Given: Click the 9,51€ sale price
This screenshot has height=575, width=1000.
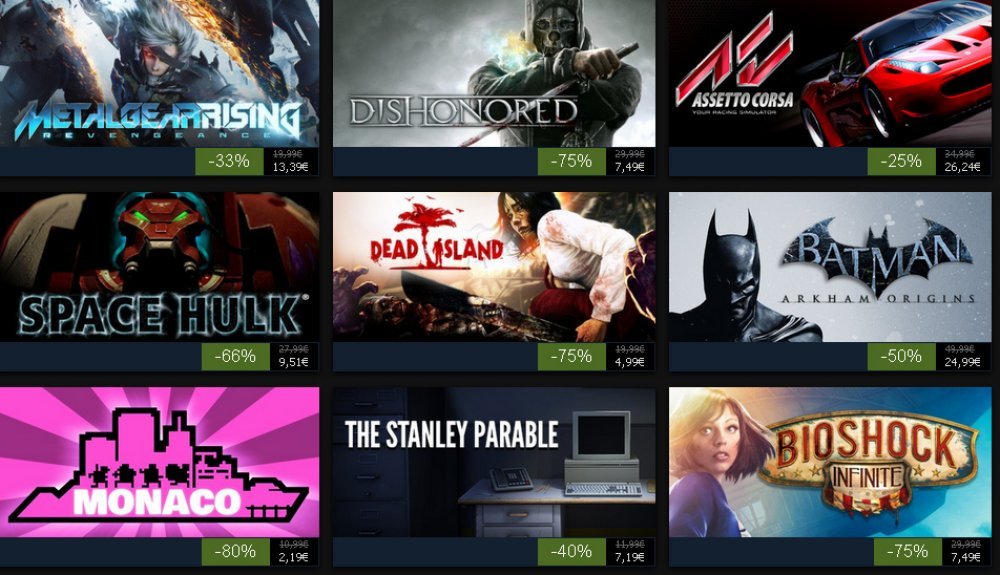Looking at the screenshot, I should click(x=293, y=362).
